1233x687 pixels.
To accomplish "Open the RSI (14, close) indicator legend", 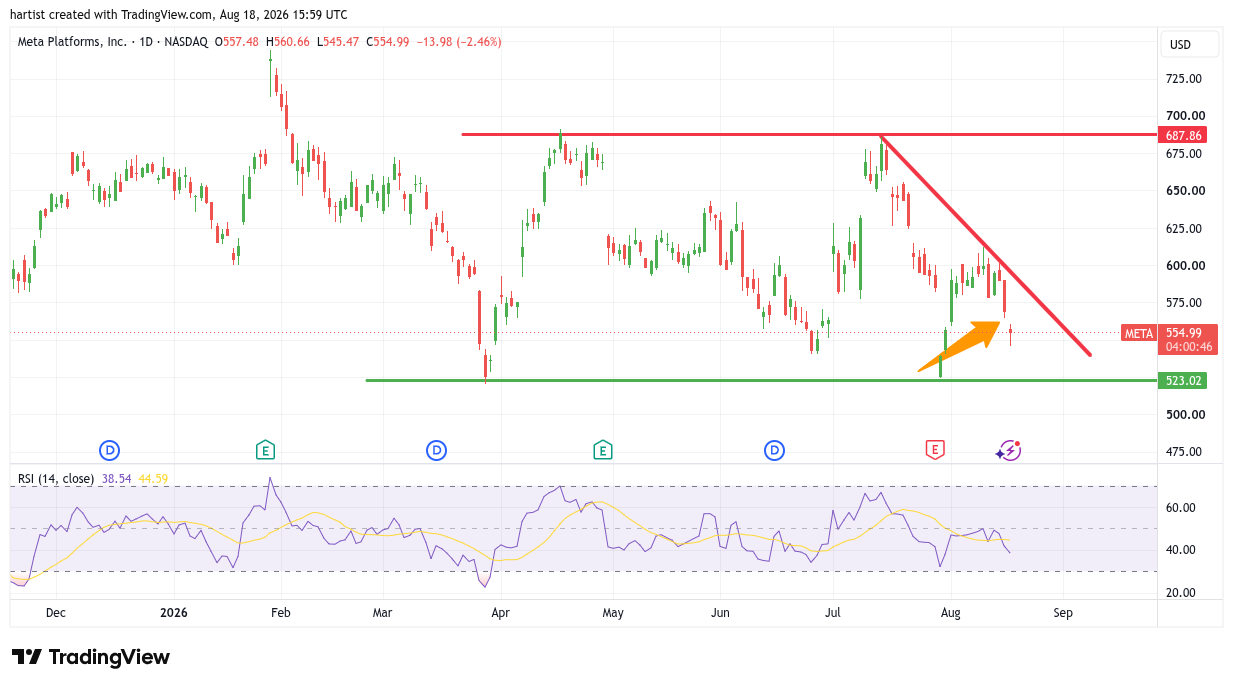I will (56, 479).
